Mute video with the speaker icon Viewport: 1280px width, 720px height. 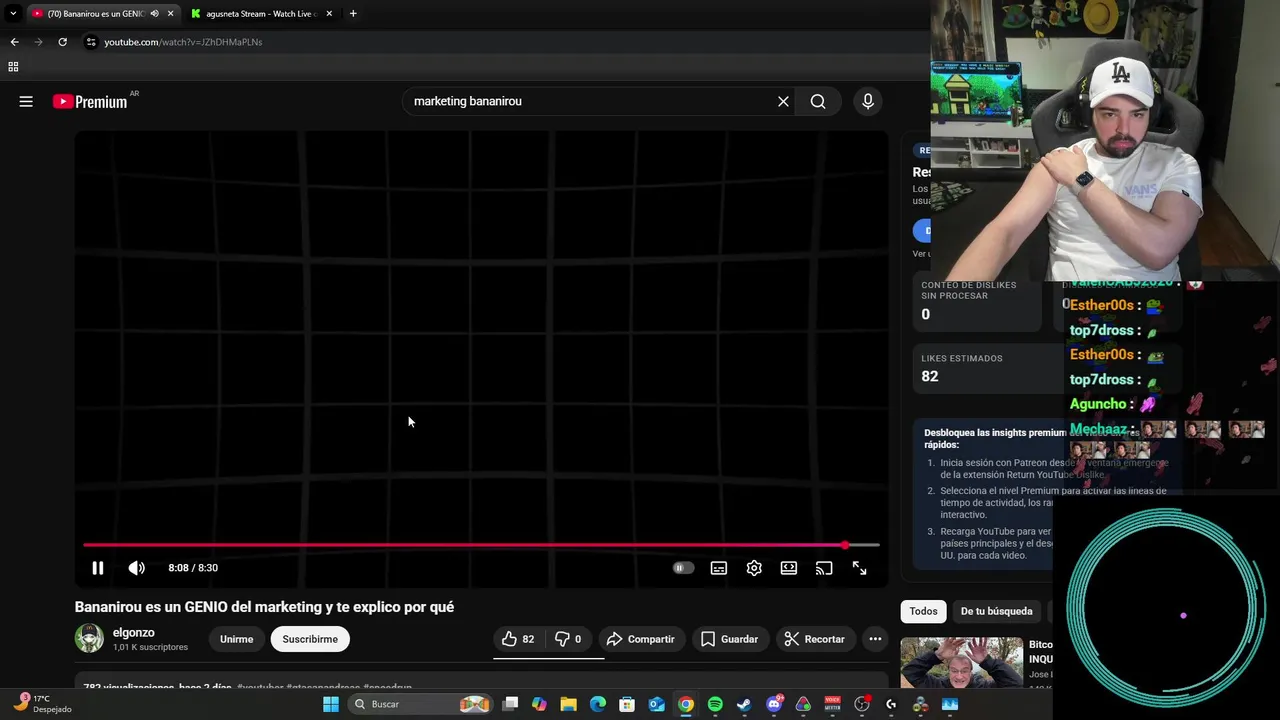136,568
